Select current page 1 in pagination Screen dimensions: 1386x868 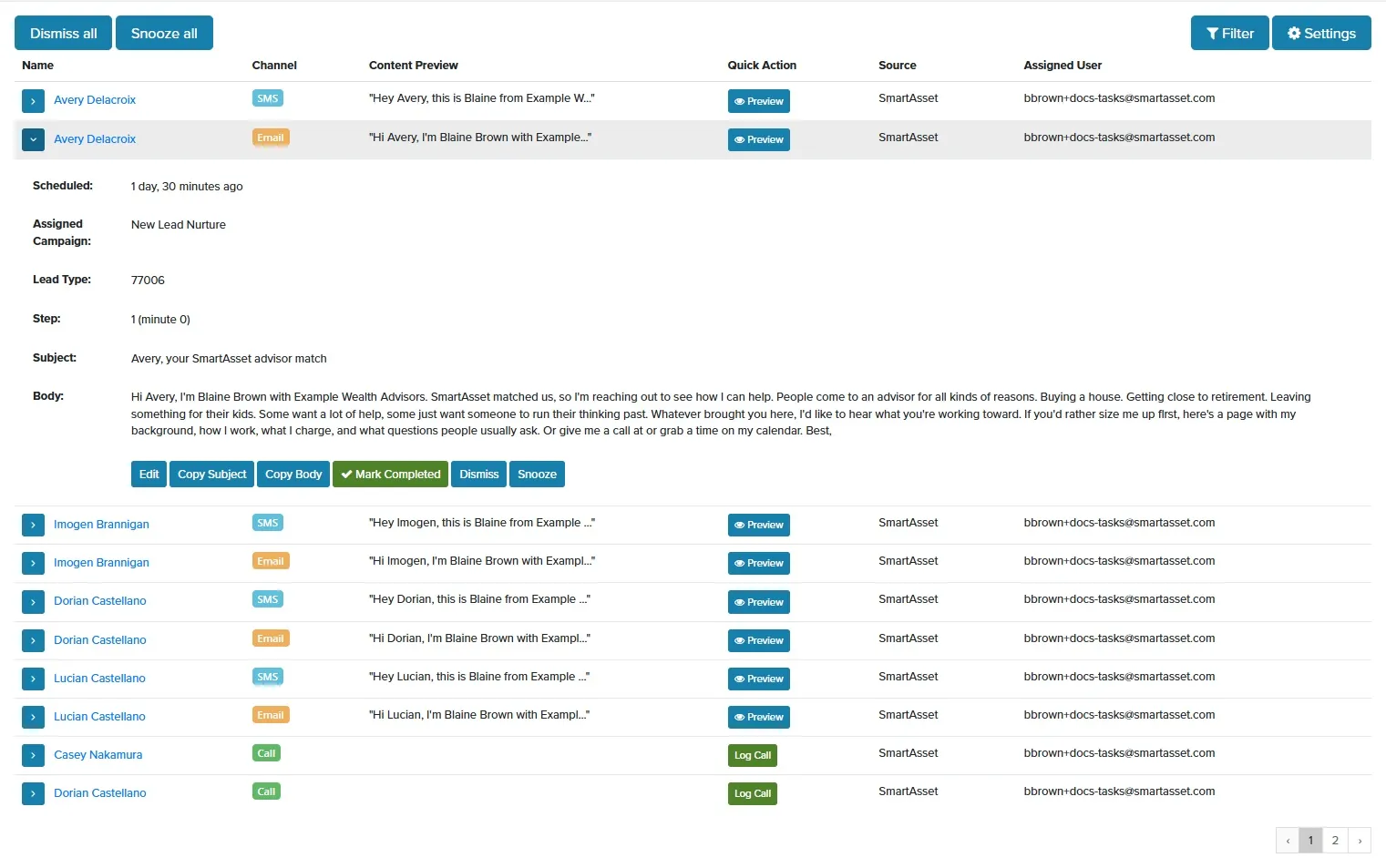coord(1310,841)
